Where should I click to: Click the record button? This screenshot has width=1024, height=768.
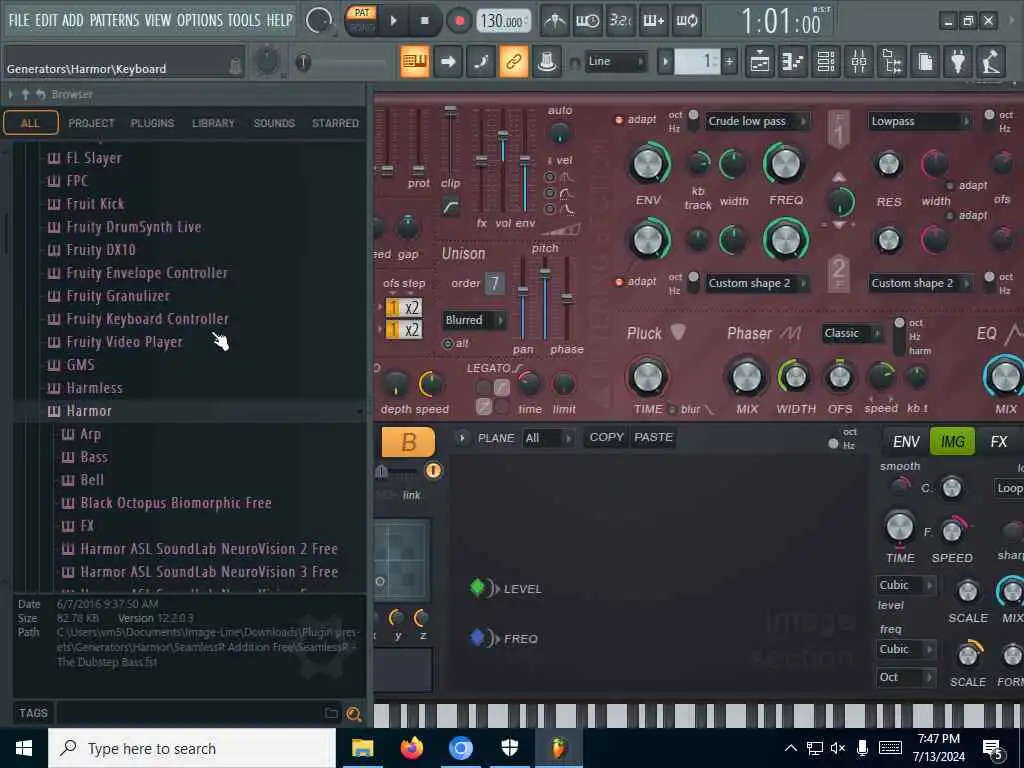point(459,21)
